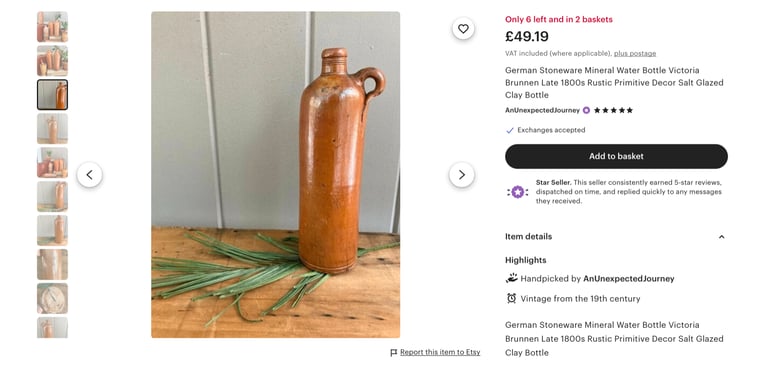
Task: Select the currently highlighted third thumbnail
Action: (x=52, y=95)
